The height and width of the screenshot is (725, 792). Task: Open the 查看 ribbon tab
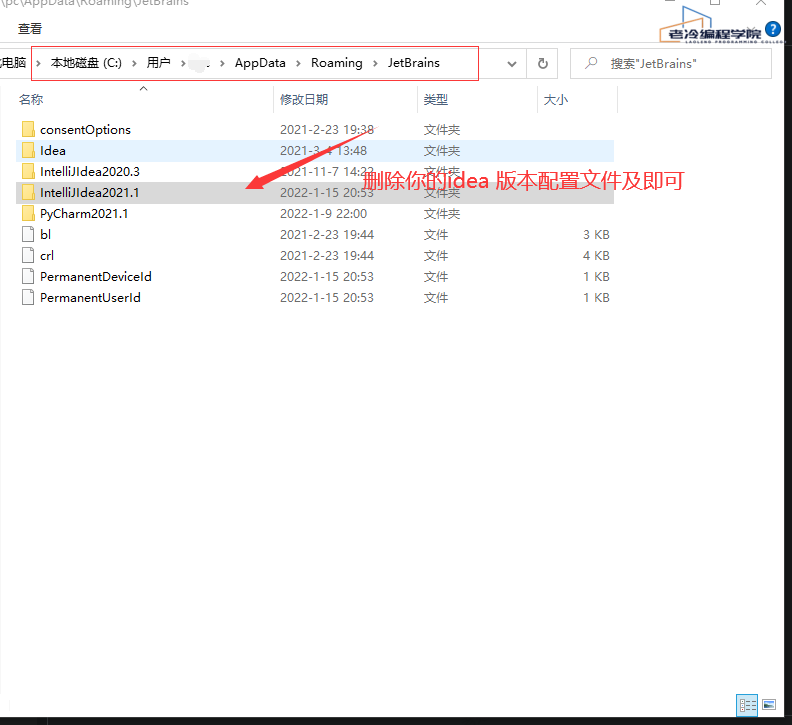point(30,29)
